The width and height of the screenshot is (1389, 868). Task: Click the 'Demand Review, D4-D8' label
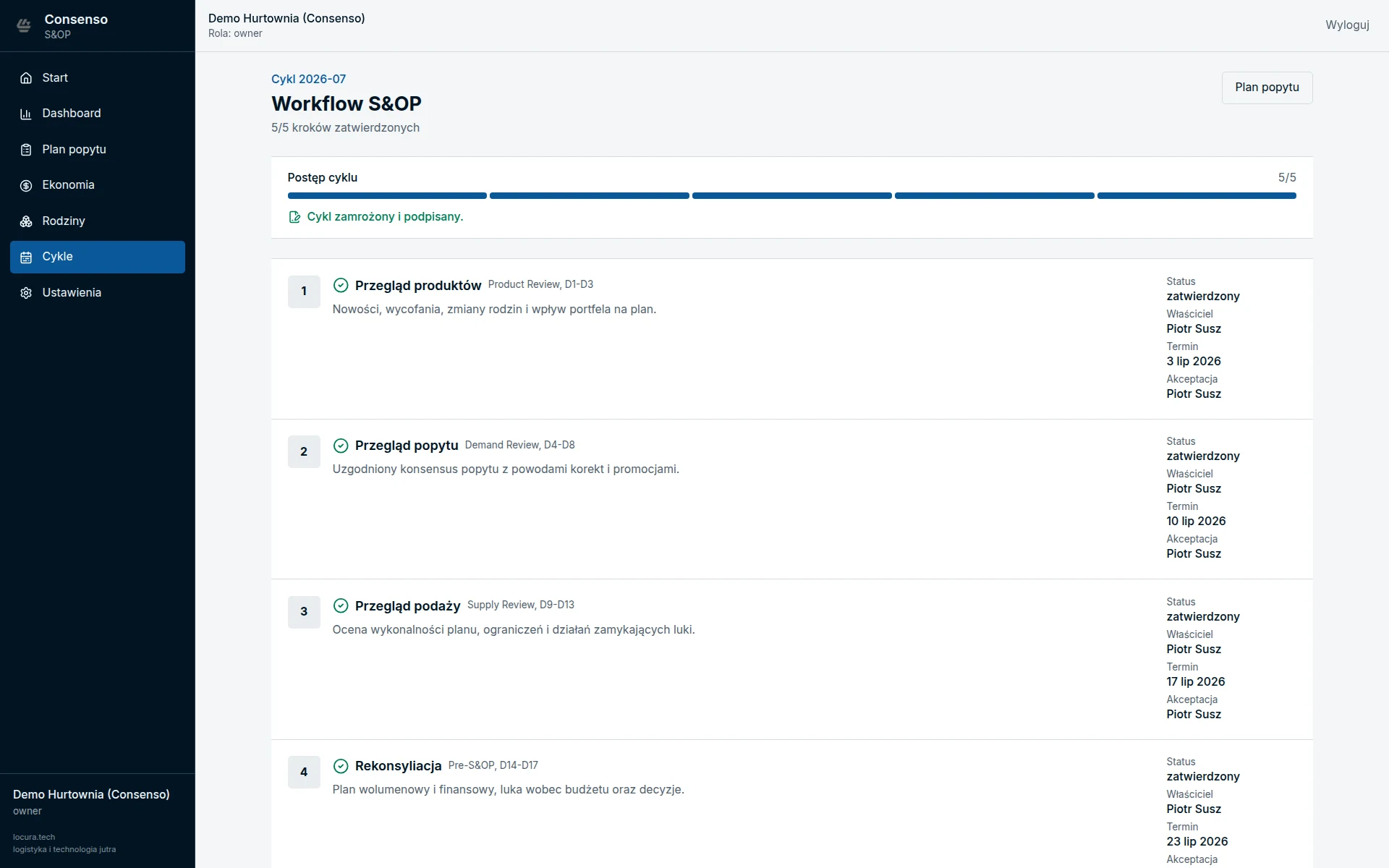519,445
